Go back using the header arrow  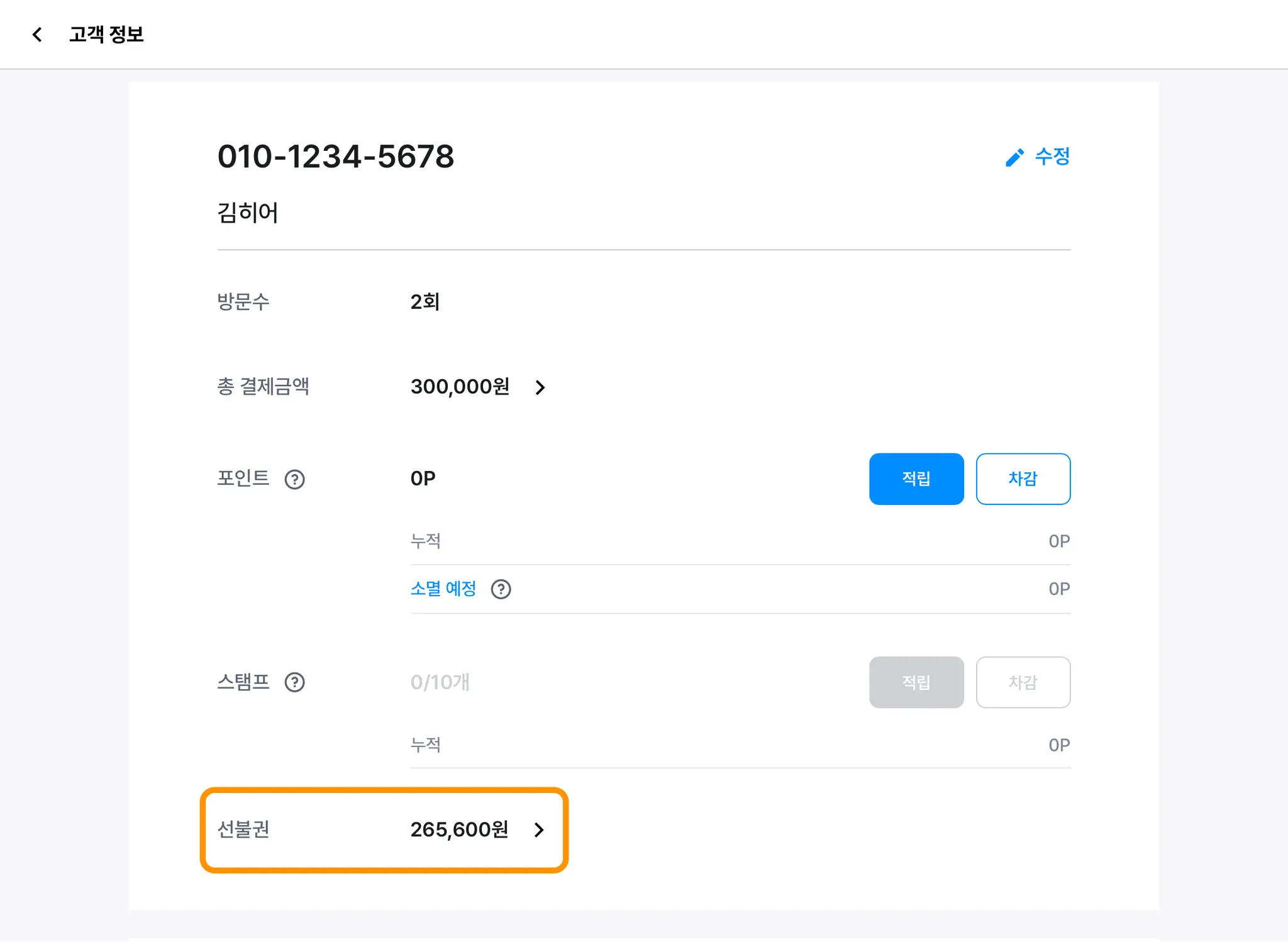pos(37,35)
